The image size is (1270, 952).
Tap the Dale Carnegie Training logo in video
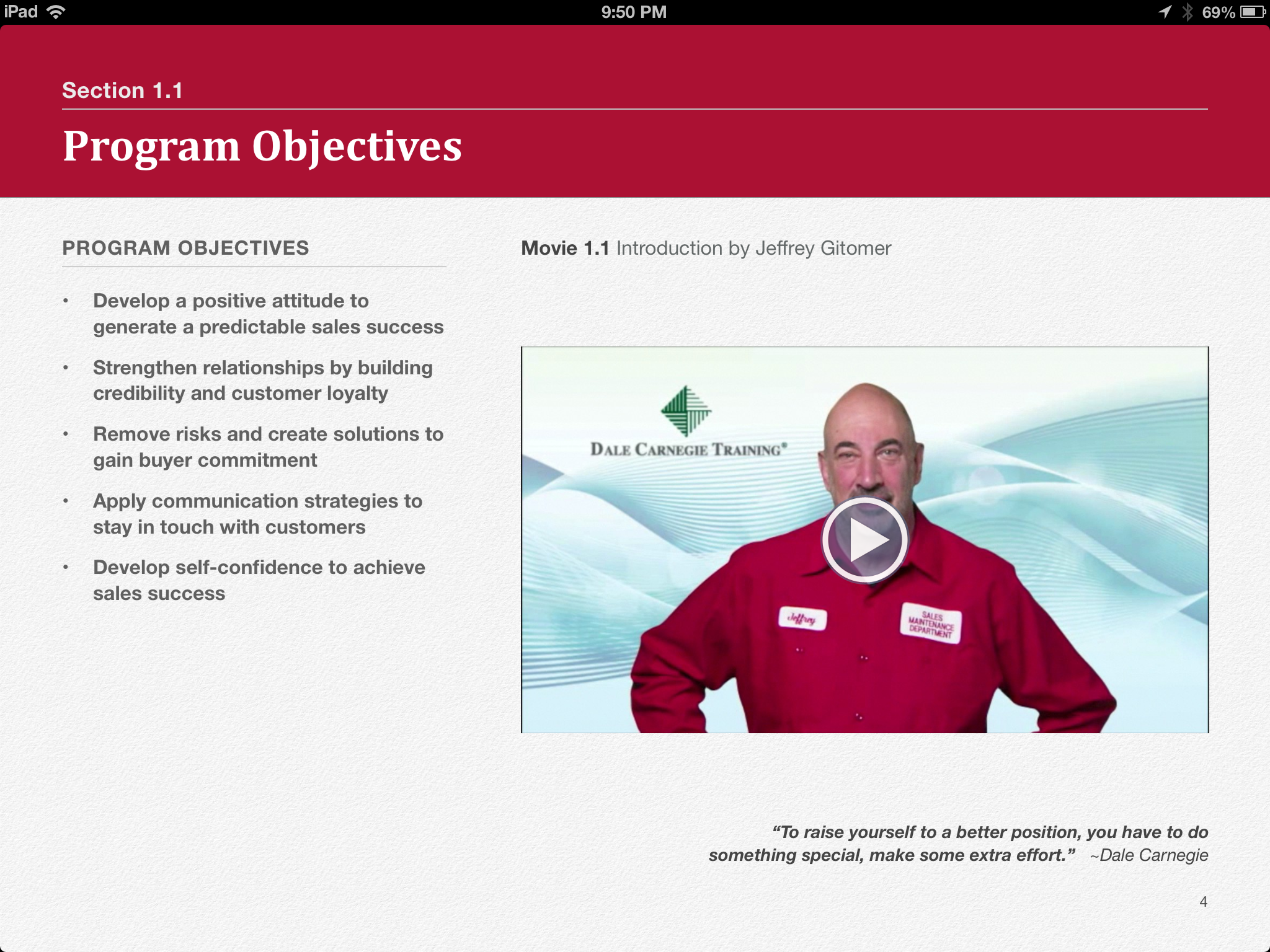(x=688, y=422)
